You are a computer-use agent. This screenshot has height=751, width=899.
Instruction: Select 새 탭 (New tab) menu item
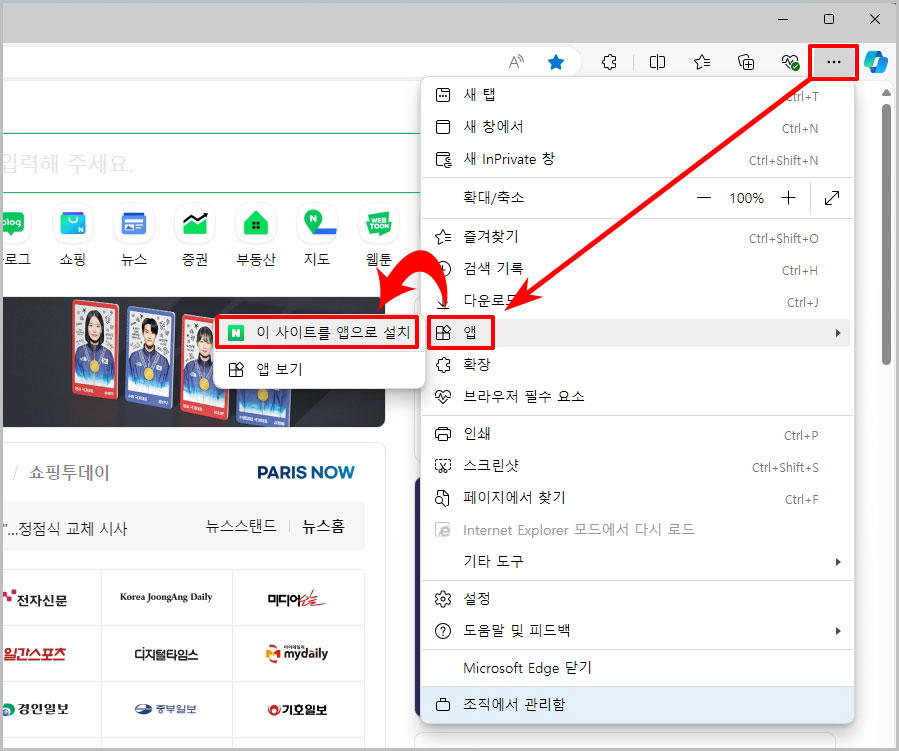click(x=636, y=95)
